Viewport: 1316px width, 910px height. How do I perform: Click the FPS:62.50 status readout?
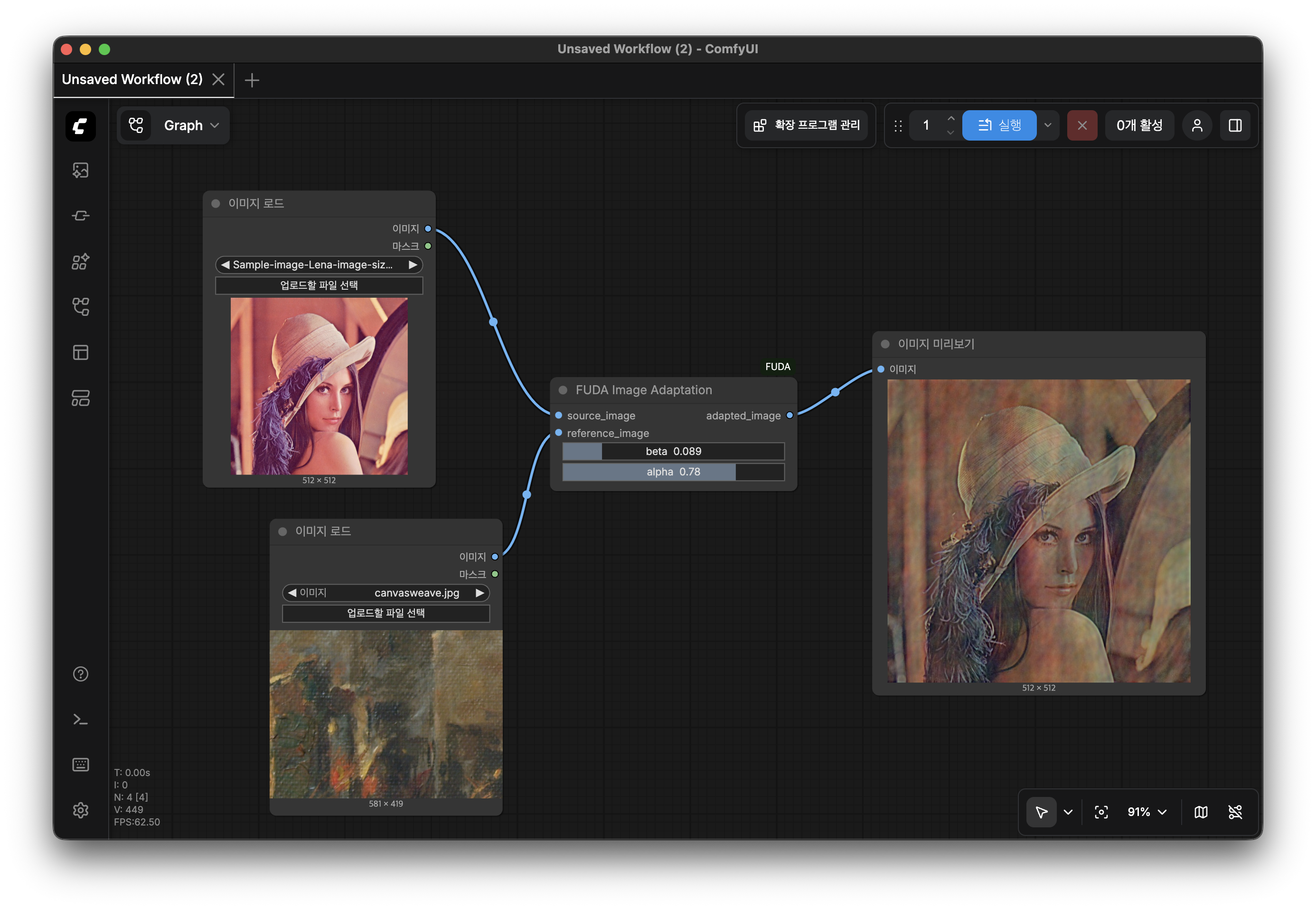(x=137, y=822)
